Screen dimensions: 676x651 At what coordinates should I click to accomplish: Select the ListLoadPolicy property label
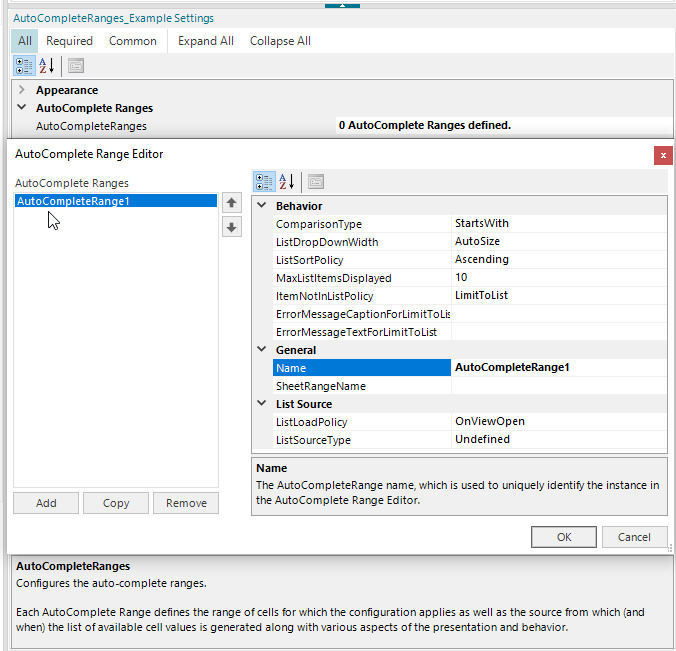(311, 422)
